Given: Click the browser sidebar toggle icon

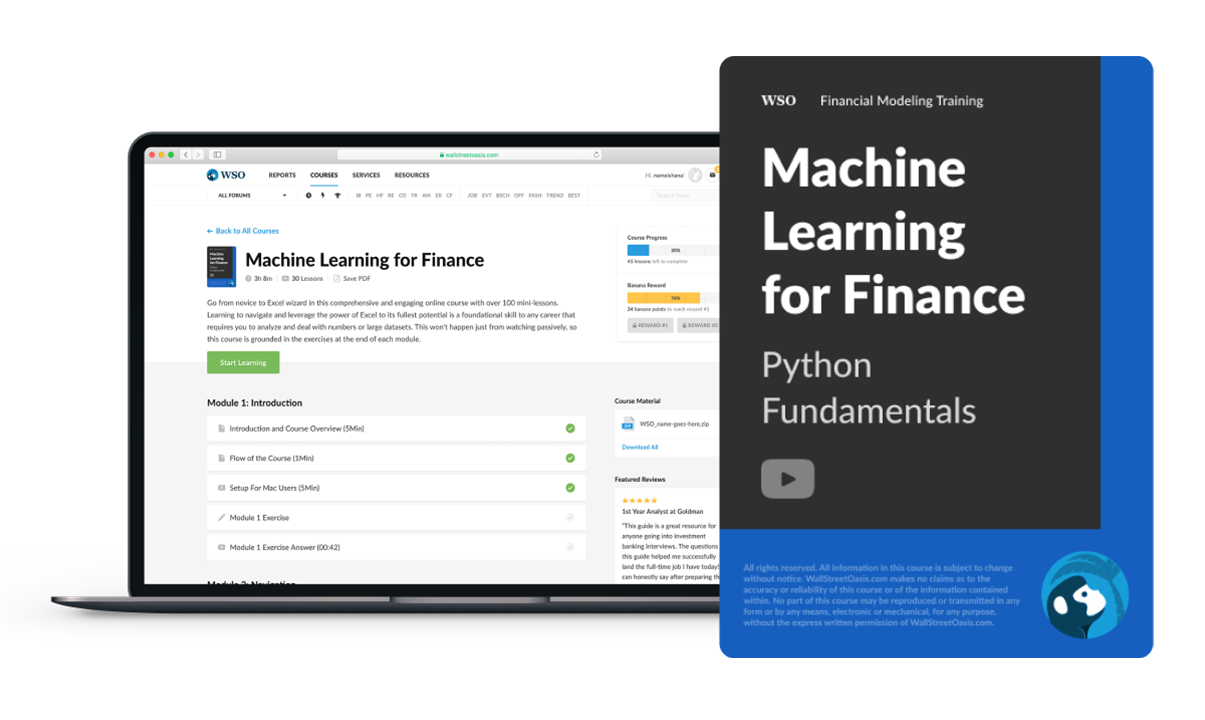Looking at the screenshot, I should [217, 155].
